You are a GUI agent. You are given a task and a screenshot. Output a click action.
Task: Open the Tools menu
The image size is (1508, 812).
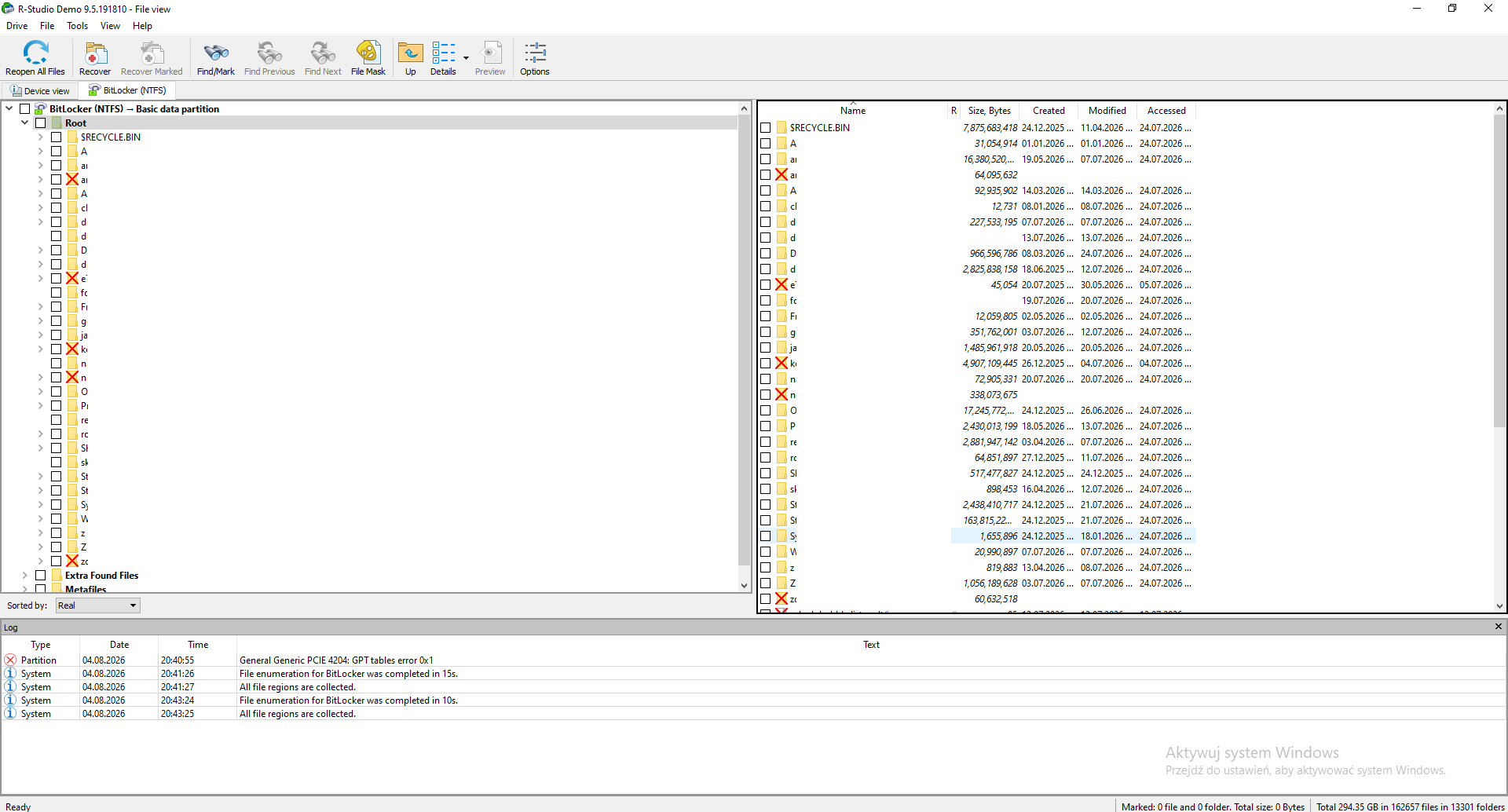point(77,26)
